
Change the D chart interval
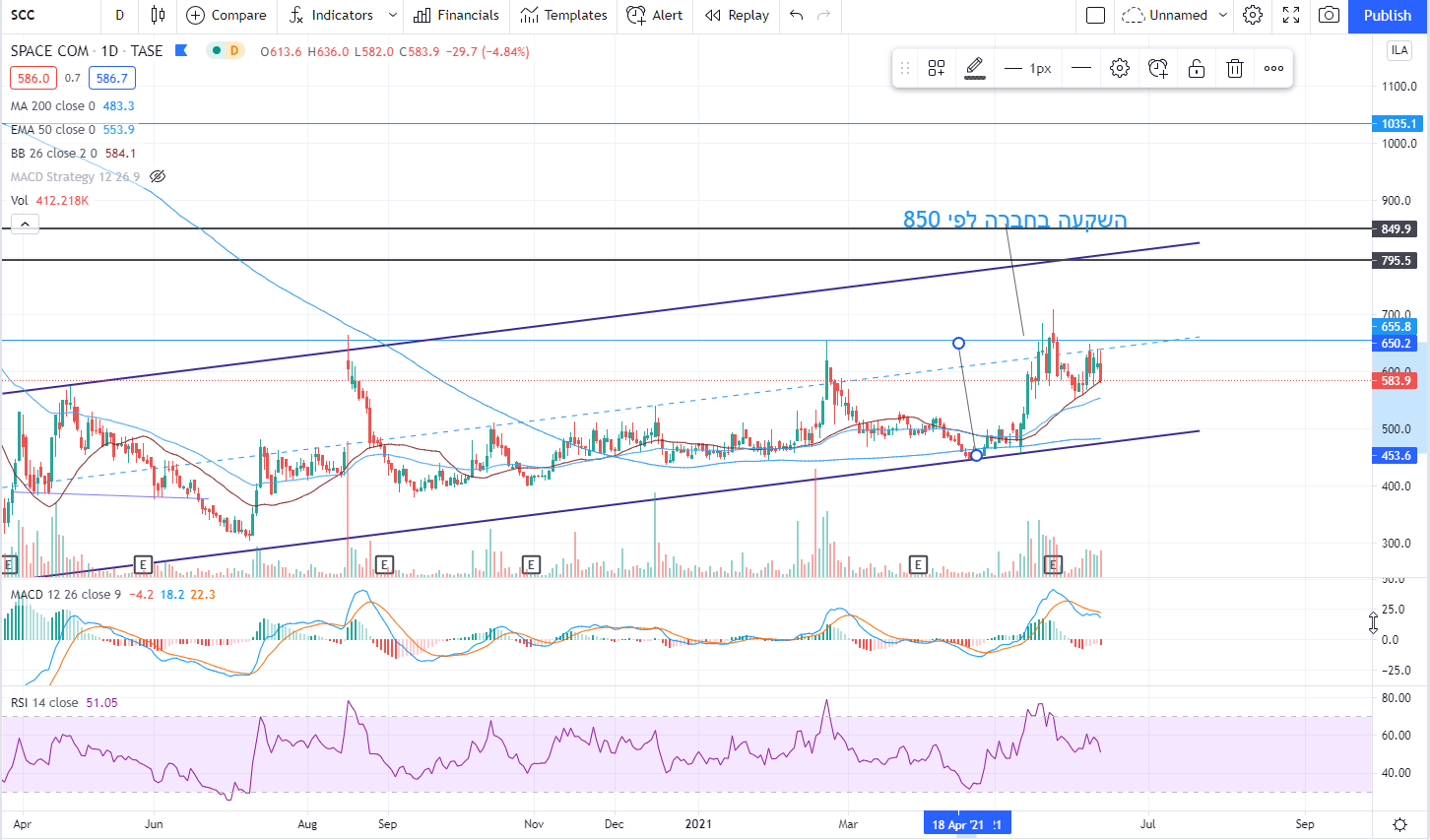(120, 15)
